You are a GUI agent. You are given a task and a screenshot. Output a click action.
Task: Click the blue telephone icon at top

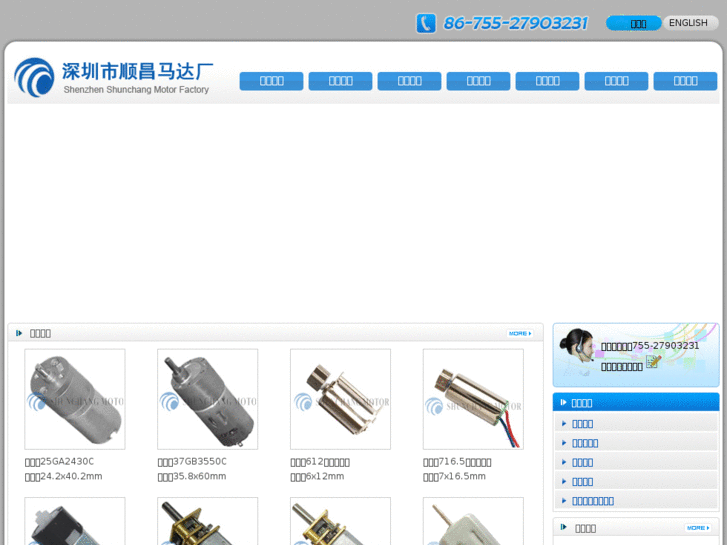(x=426, y=23)
